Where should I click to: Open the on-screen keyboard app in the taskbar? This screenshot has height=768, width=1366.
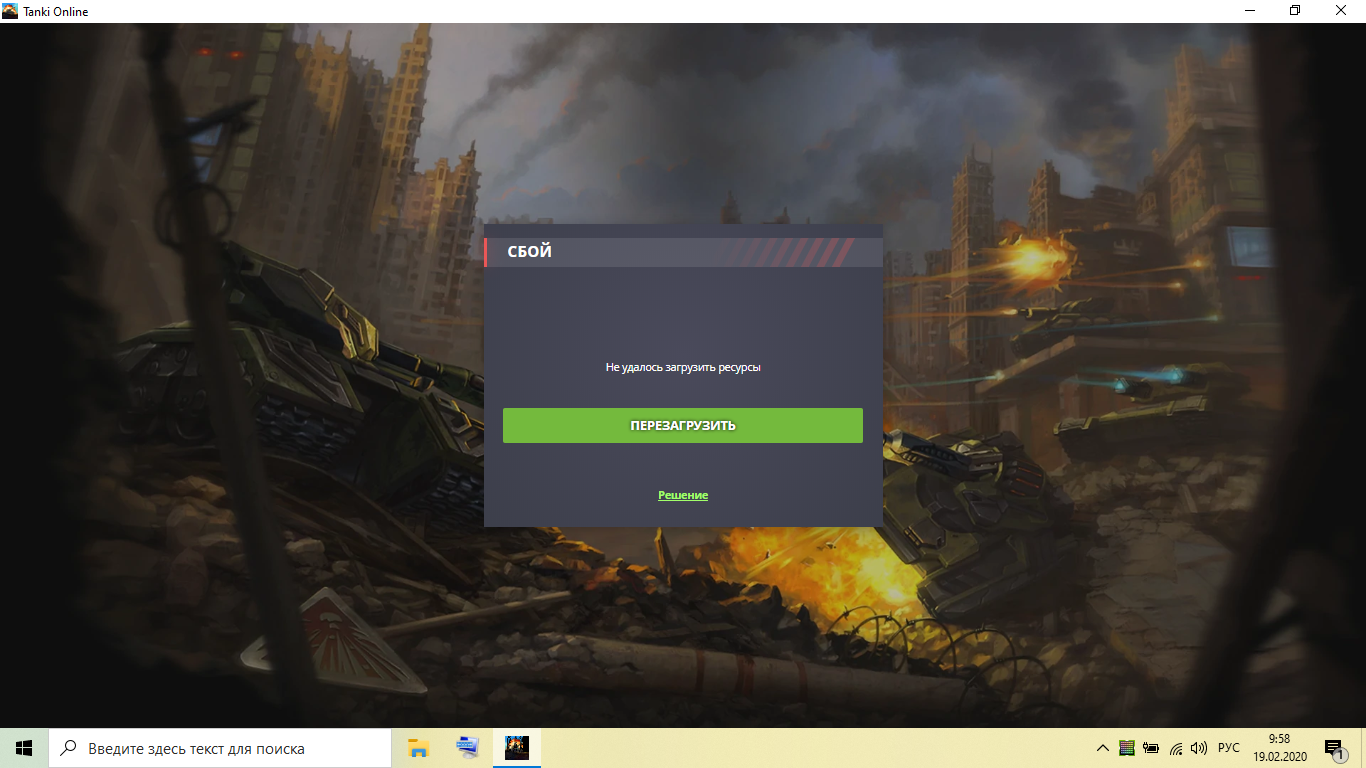click(x=467, y=748)
